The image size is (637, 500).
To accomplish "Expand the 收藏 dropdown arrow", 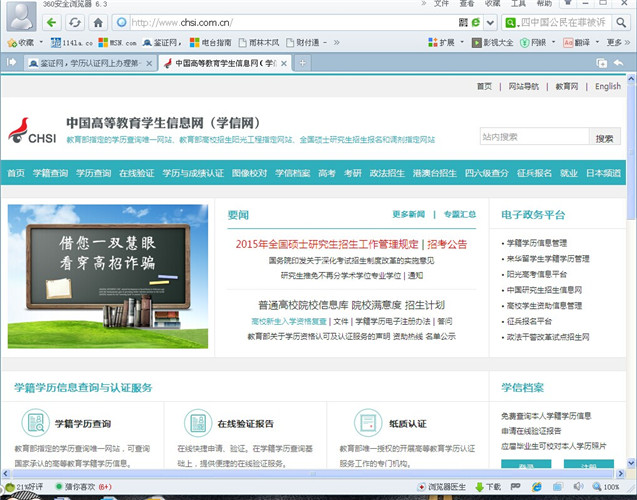I will point(41,42).
